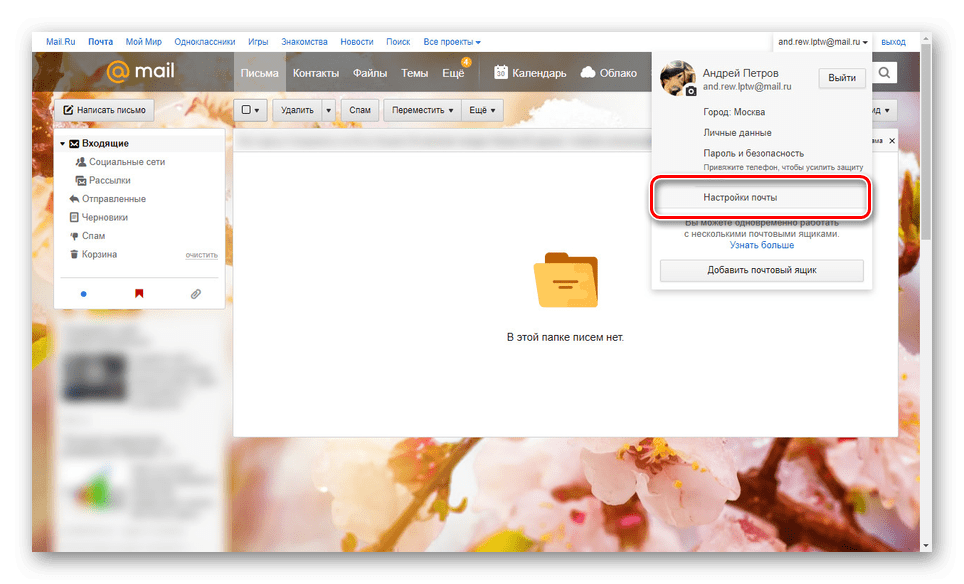Screen dimensions: 964x584
Task: Open Облако cloud storage
Action: click(x=609, y=73)
